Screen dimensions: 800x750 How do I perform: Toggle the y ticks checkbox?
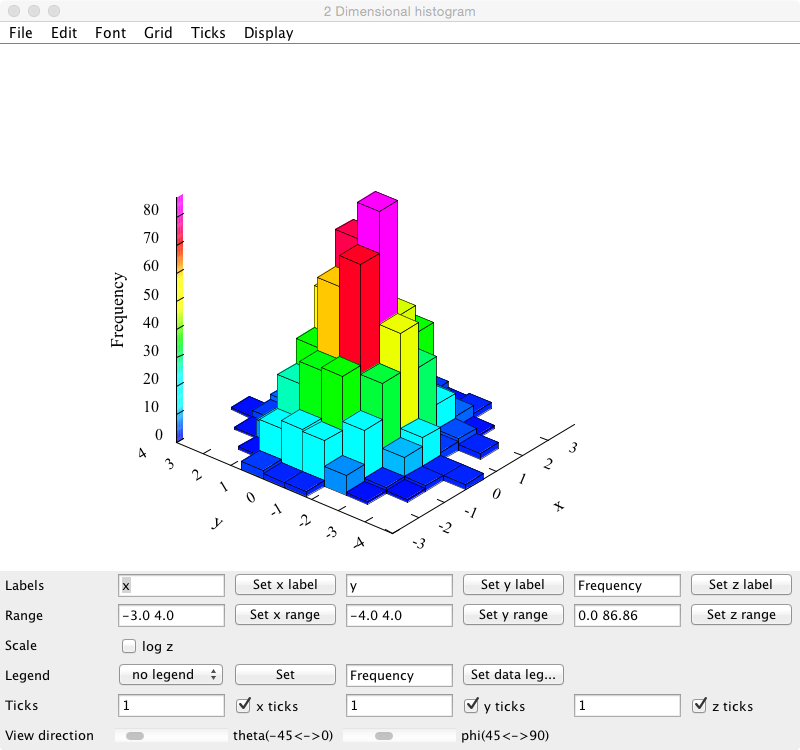tap(473, 706)
